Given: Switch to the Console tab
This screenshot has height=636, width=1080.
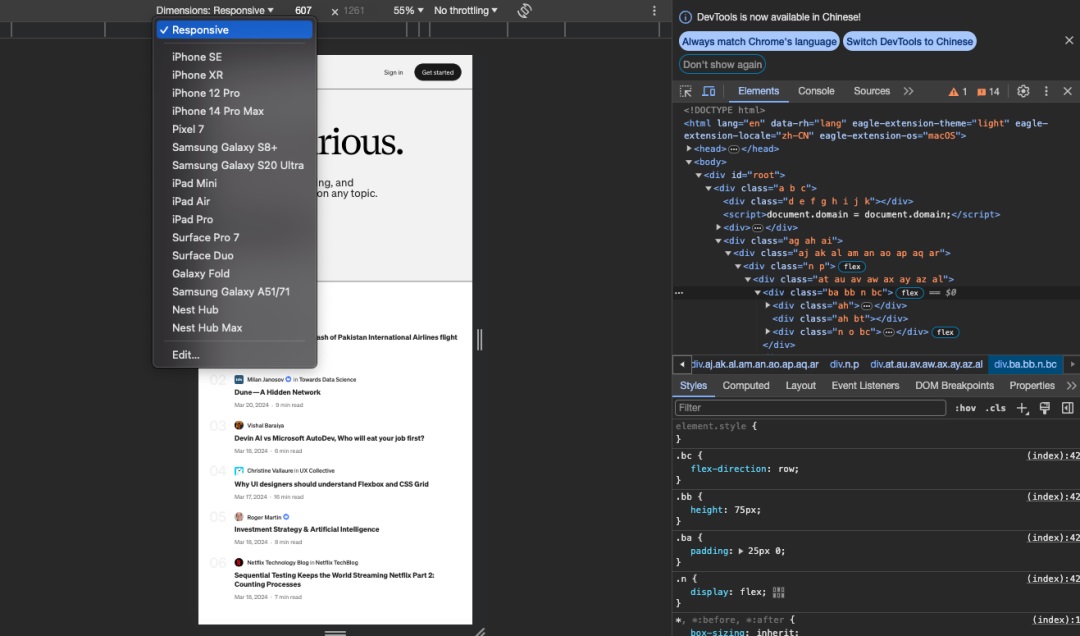Looking at the screenshot, I should (816, 91).
